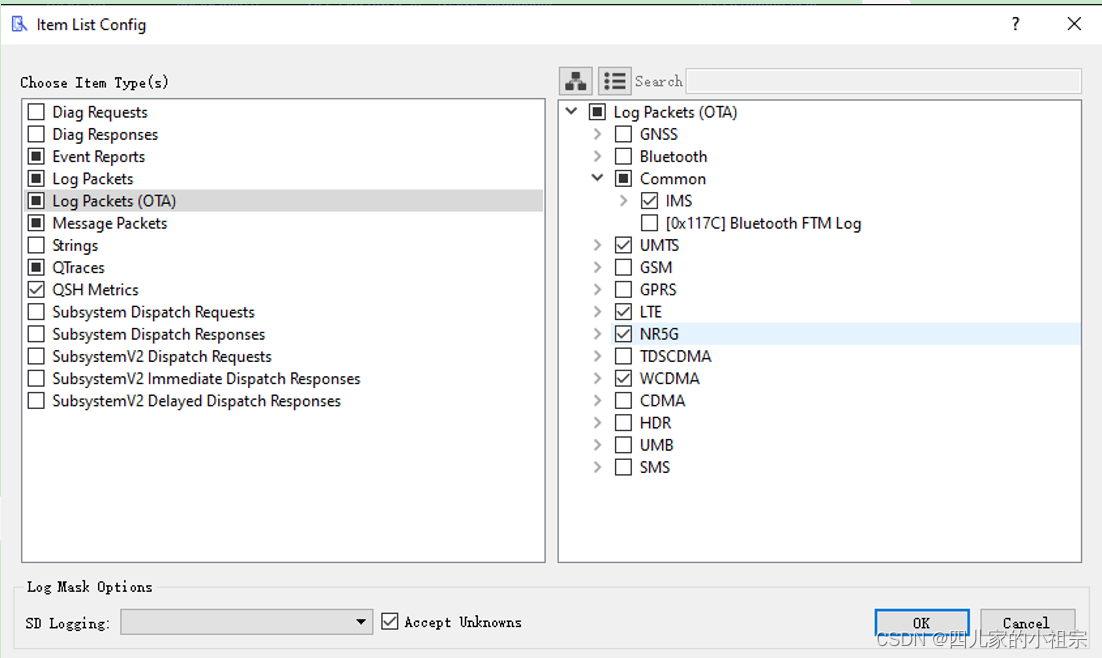1102x658 pixels.
Task: Check SubsystemV2 Immediate Dispatch Responses checkbox
Action: (37, 378)
